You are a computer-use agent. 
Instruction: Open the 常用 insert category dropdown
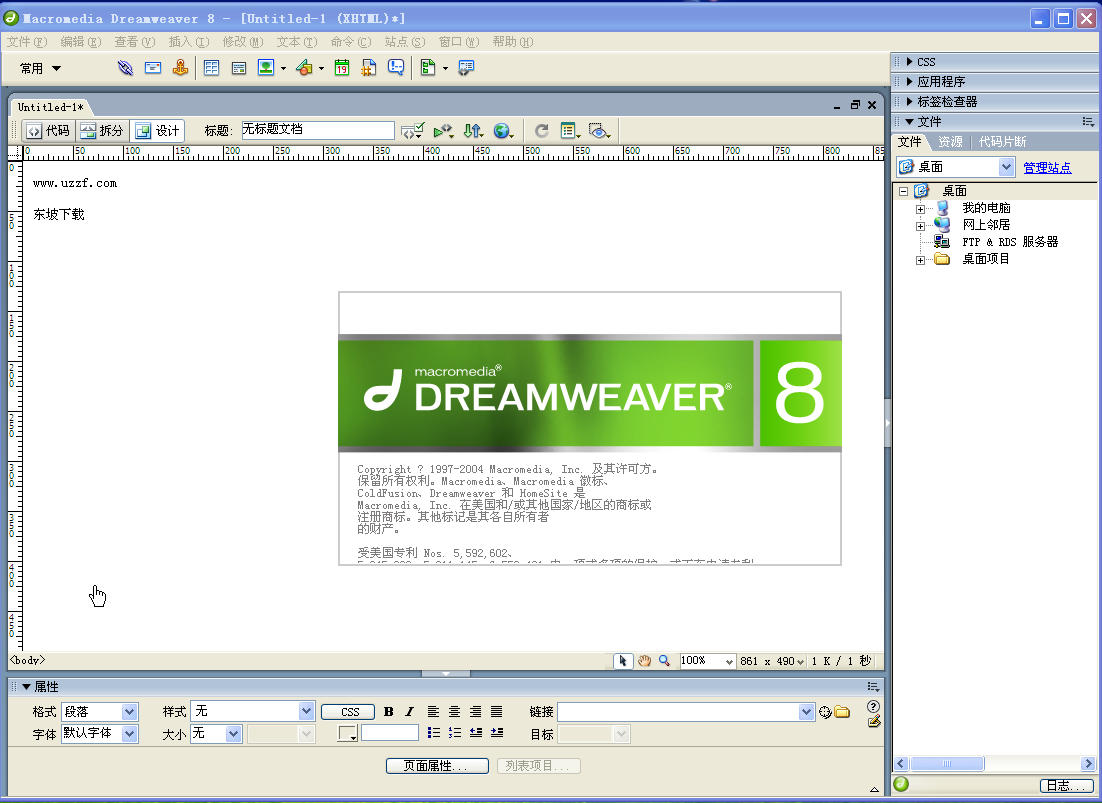pyautogui.click(x=41, y=68)
